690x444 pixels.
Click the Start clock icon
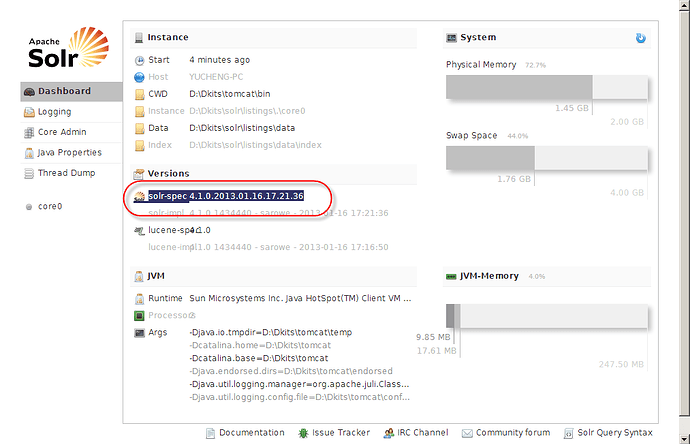[x=139, y=60]
